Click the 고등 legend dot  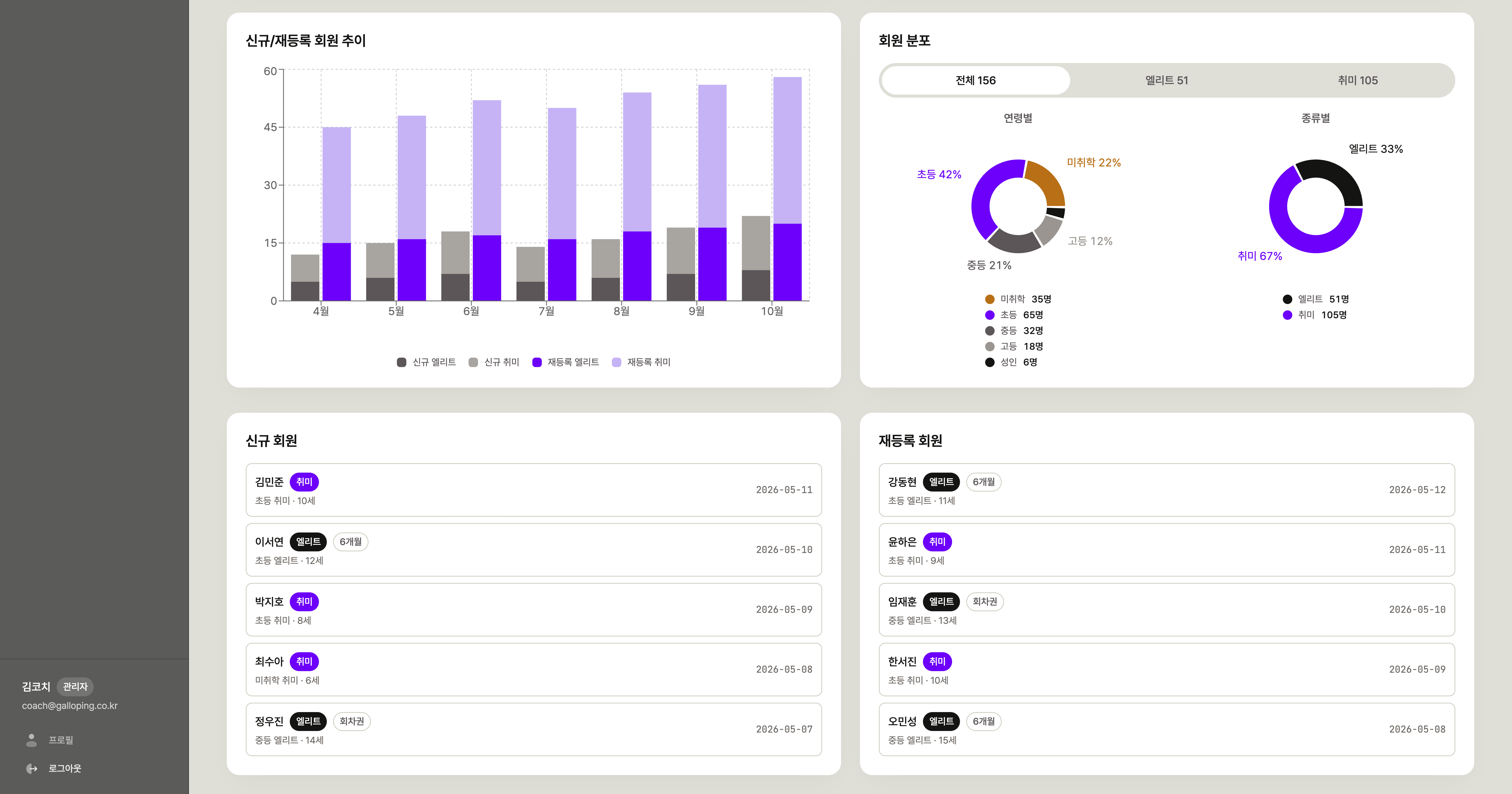pos(990,347)
